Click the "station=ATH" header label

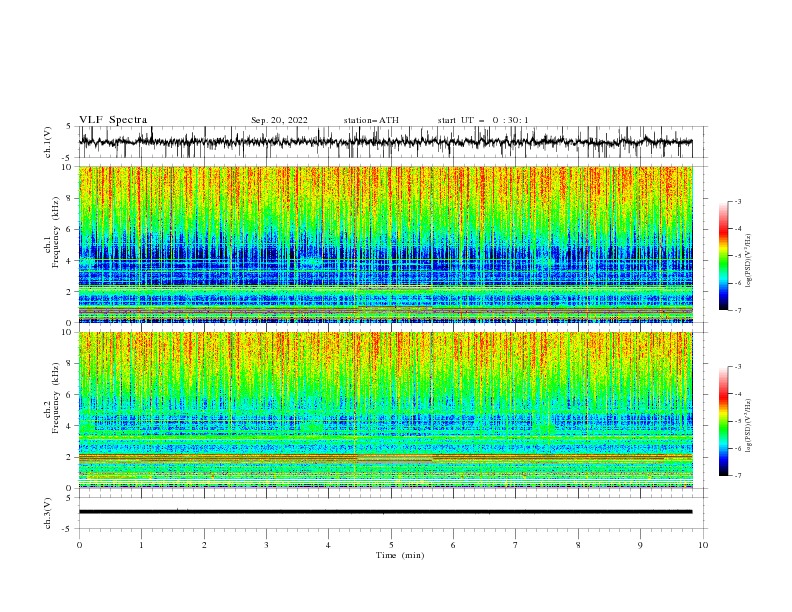[x=371, y=120]
